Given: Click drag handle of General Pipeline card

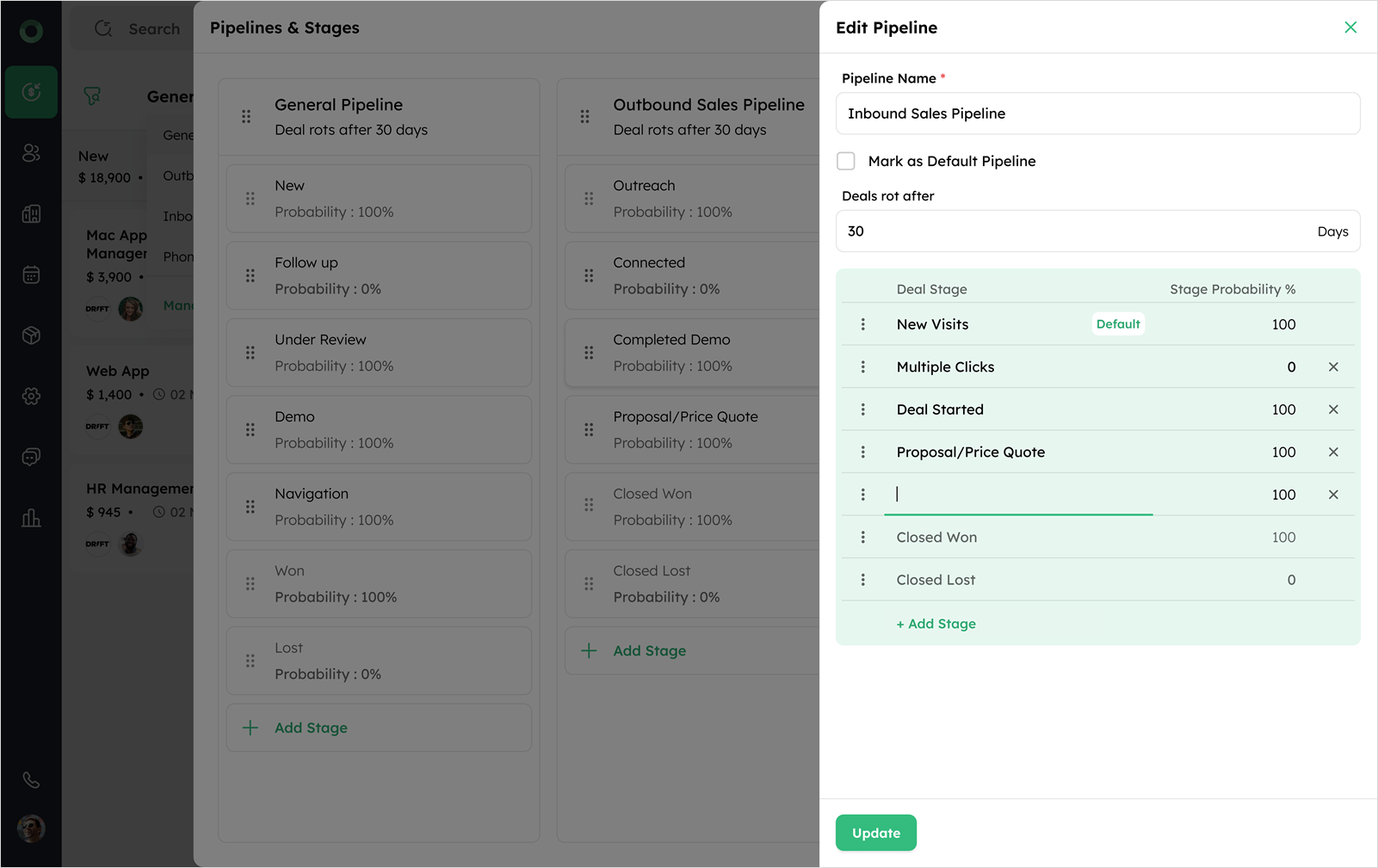Looking at the screenshot, I should 246,117.
